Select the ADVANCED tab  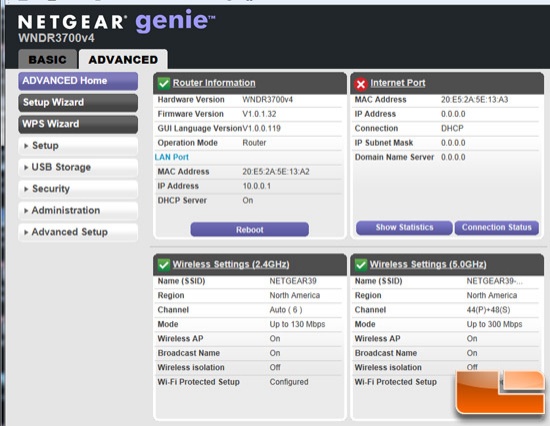pyautogui.click(x=123, y=59)
